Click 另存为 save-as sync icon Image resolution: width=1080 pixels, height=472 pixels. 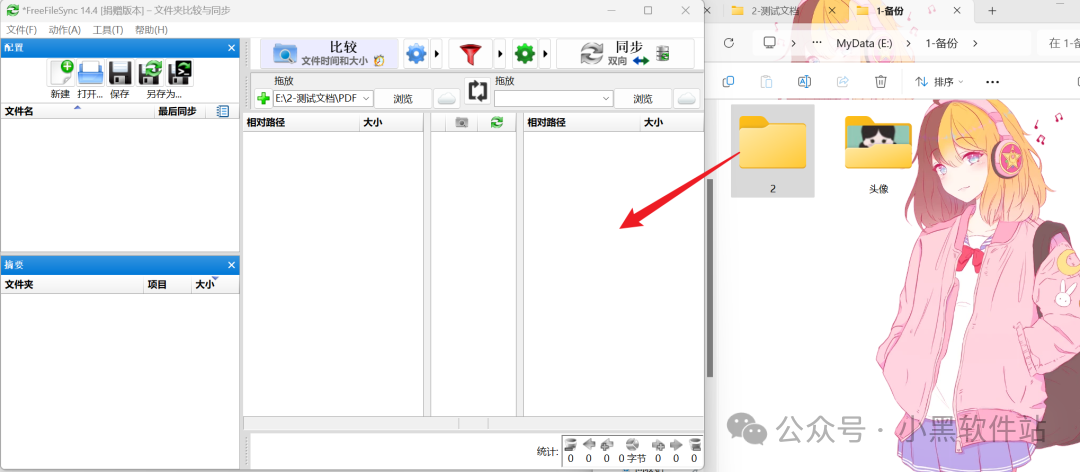tap(149, 73)
